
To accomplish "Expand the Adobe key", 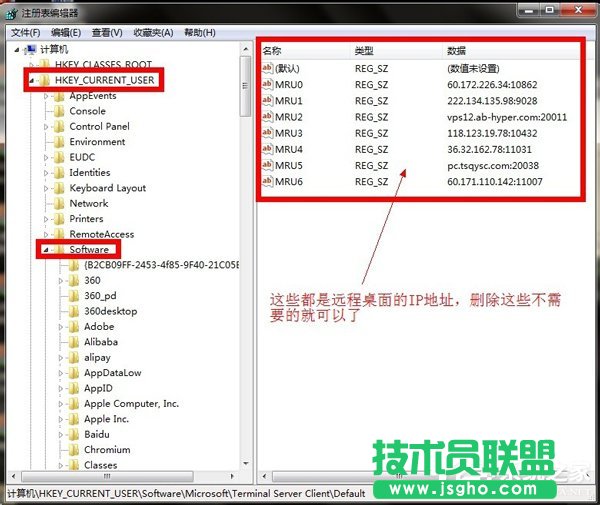I will [x=60, y=327].
